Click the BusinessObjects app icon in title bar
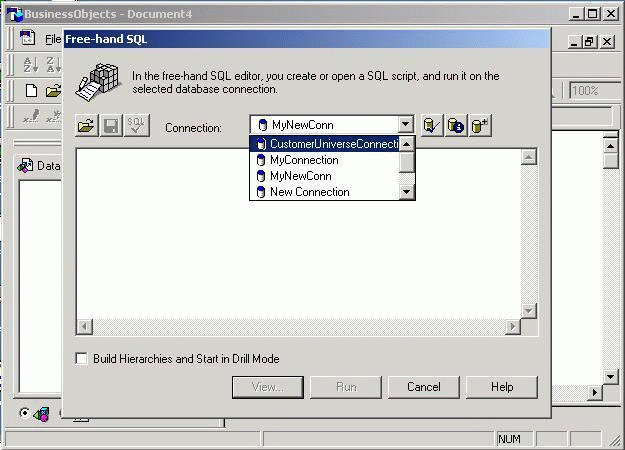The height and width of the screenshot is (450, 625). click(15, 14)
